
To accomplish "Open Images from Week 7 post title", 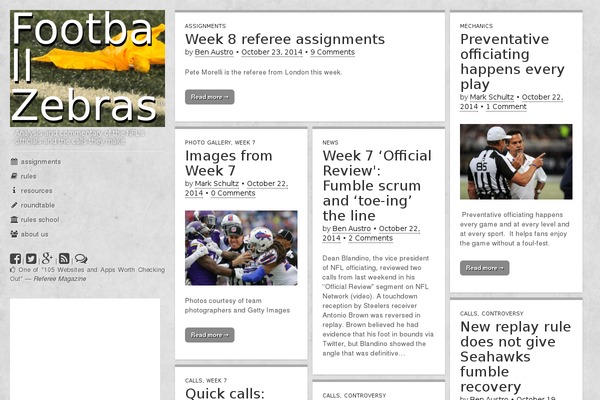I will 228,163.
